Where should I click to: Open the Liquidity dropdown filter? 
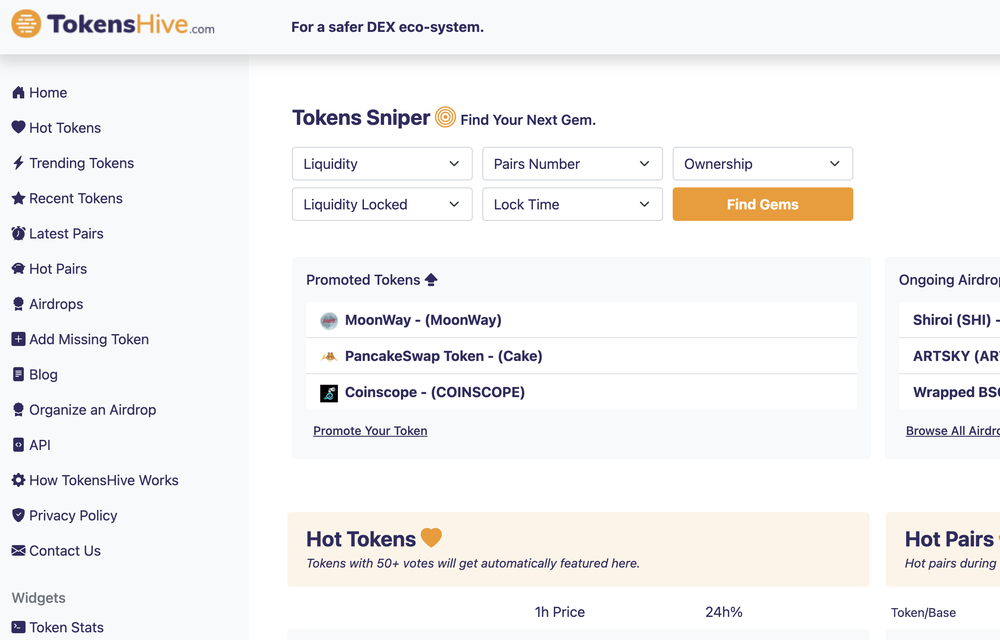pyautogui.click(x=382, y=164)
